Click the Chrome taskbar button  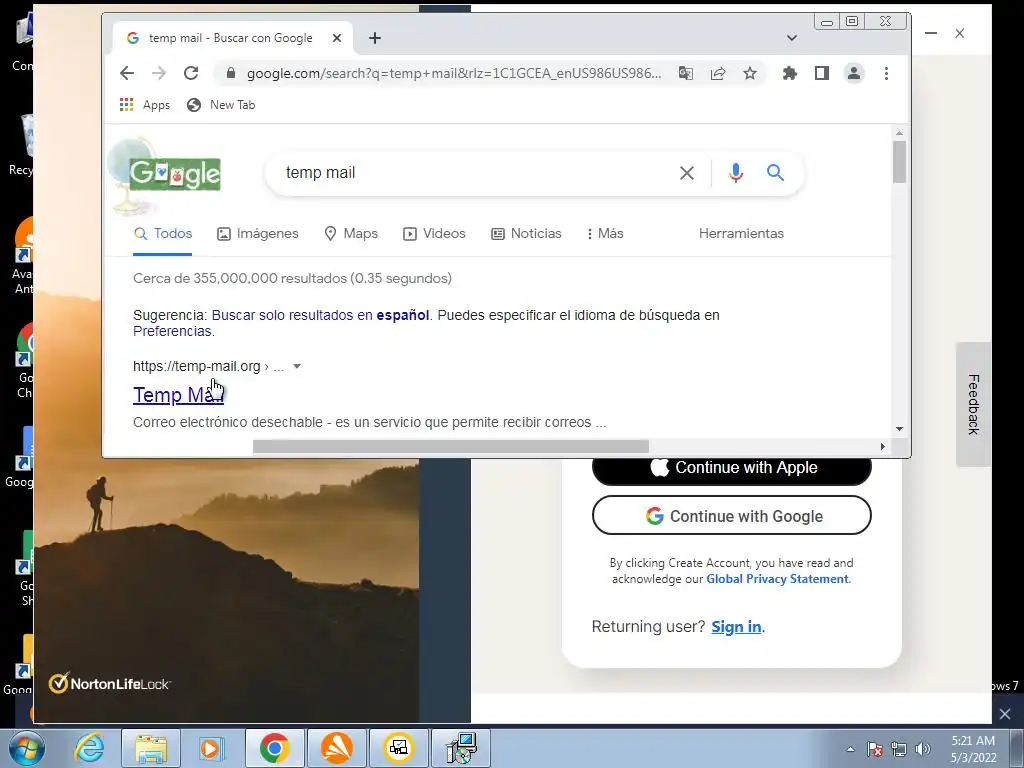click(x=274, y=748)
